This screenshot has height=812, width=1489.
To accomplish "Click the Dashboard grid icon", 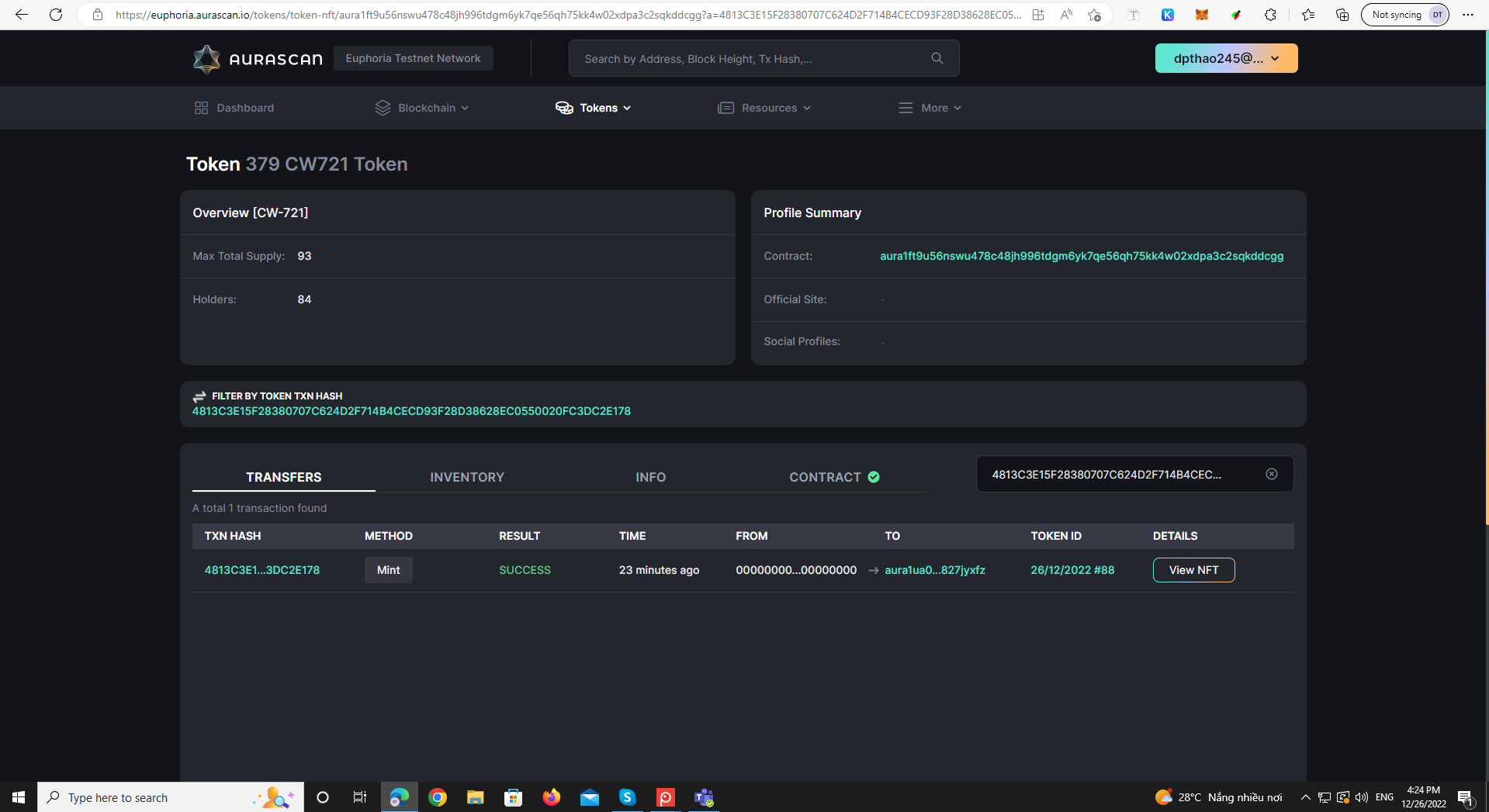I will [x=201, y=108].
